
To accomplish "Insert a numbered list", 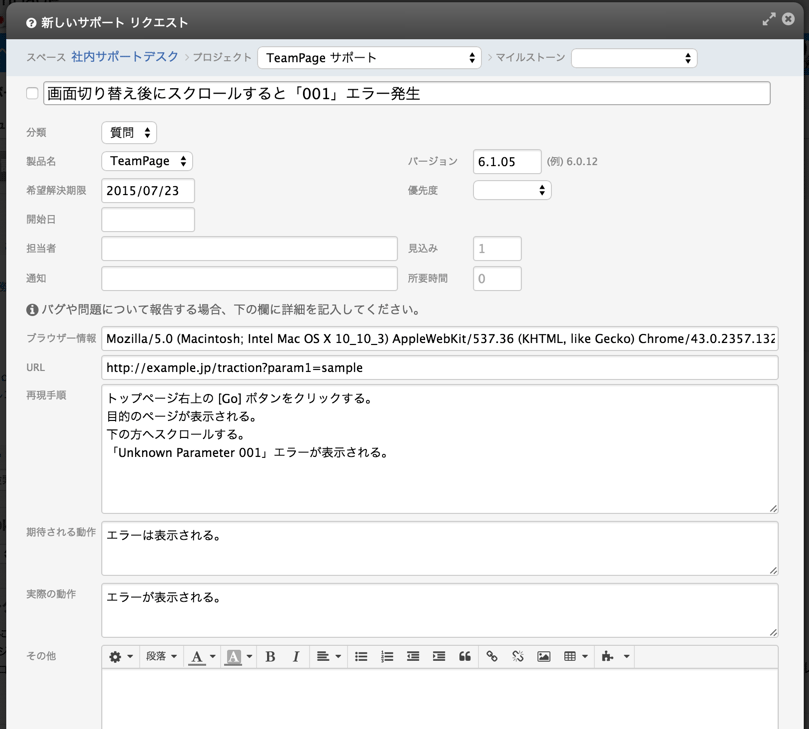I will click(x=387, y=656).
